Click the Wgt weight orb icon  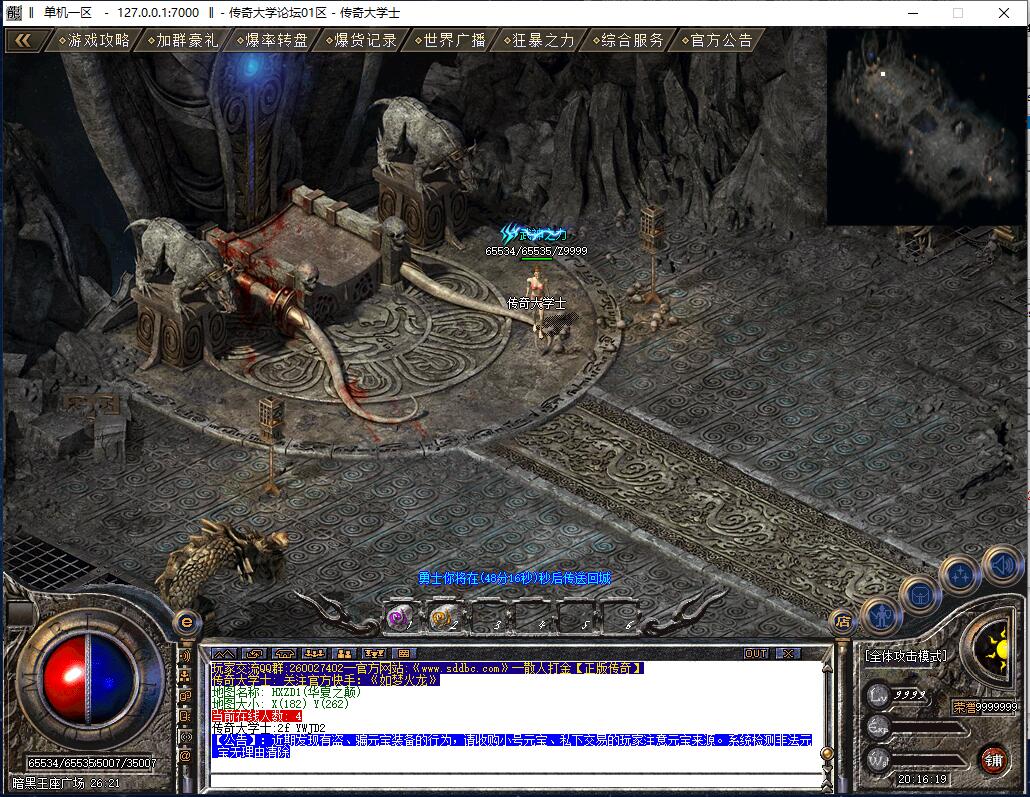(880, 760)
